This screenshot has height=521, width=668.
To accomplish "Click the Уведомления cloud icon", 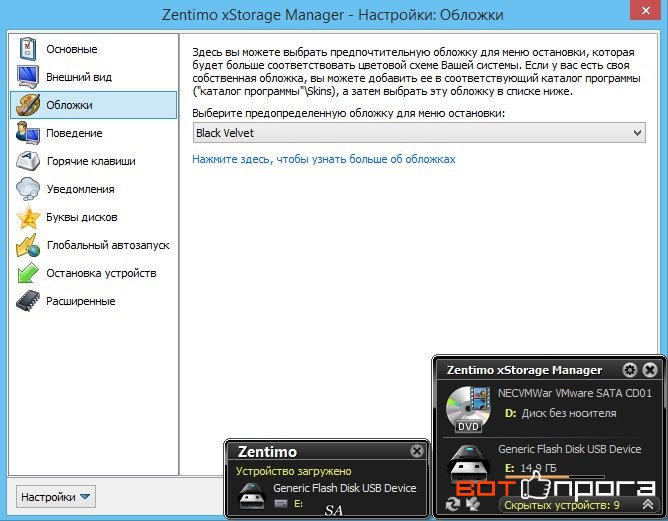I will coord(28,189).
